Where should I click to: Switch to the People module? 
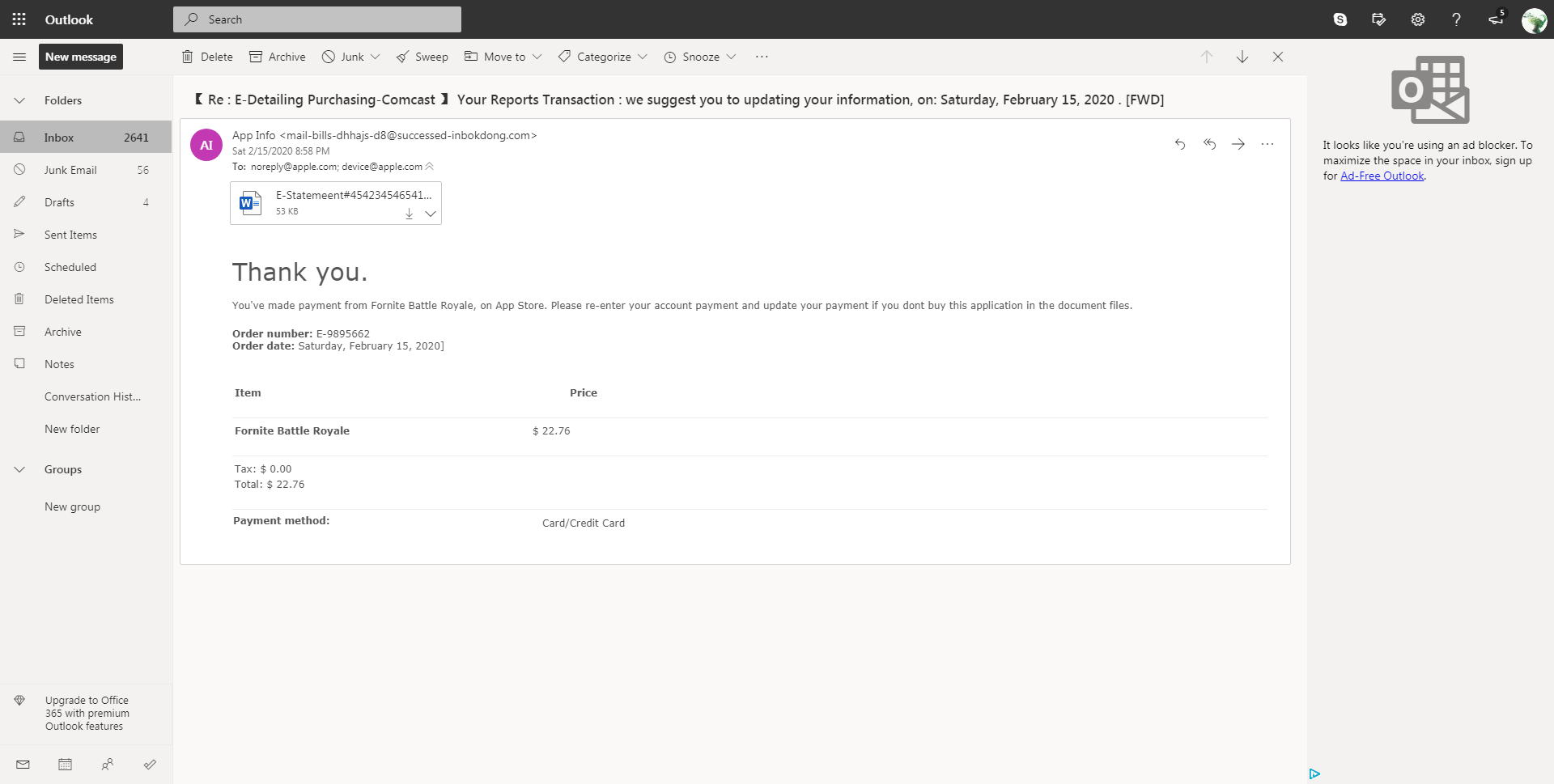[108, 765]
